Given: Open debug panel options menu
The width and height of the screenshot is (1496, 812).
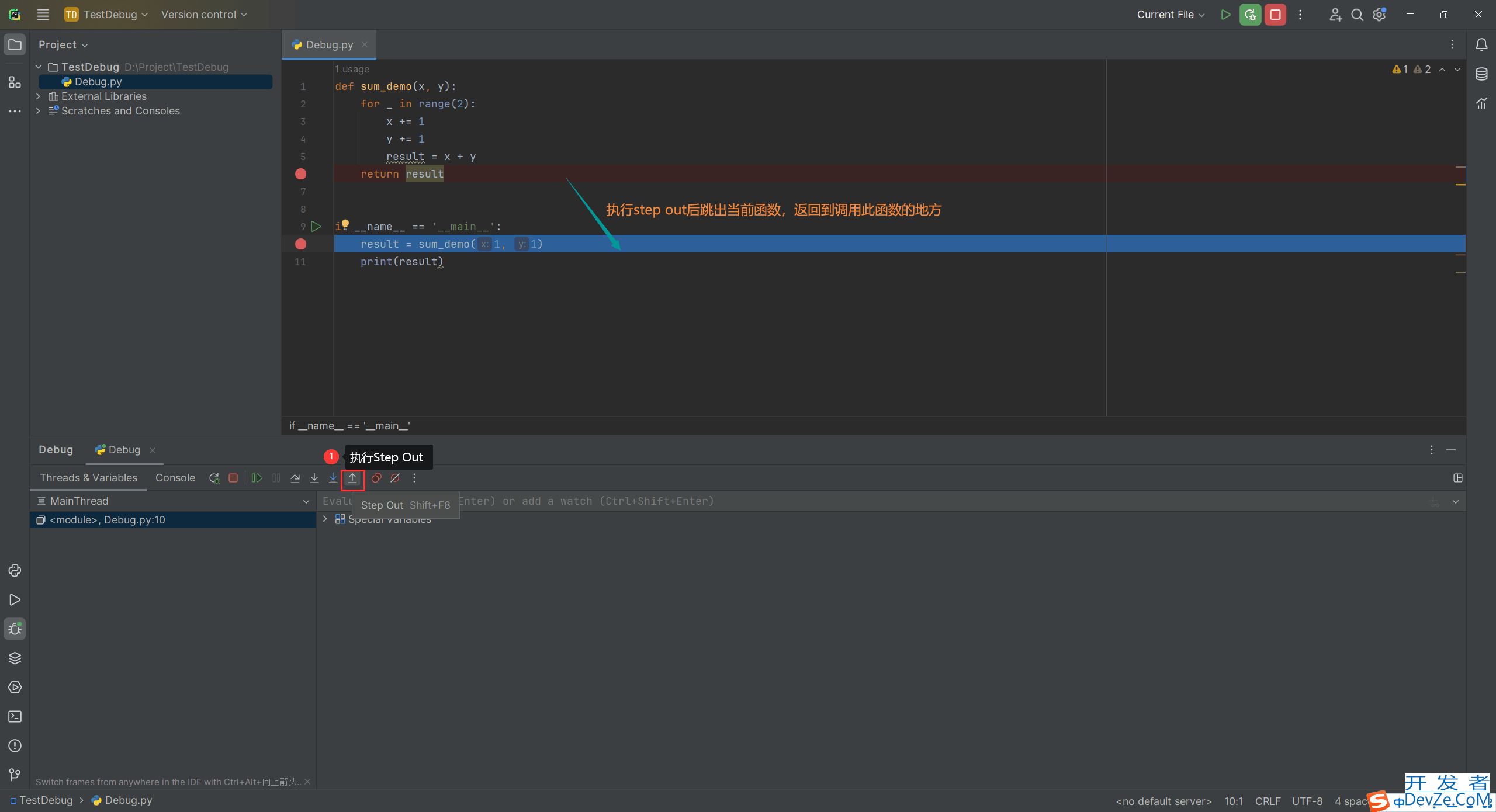Looking at the screenshot, I should [x=1432, y=450].
